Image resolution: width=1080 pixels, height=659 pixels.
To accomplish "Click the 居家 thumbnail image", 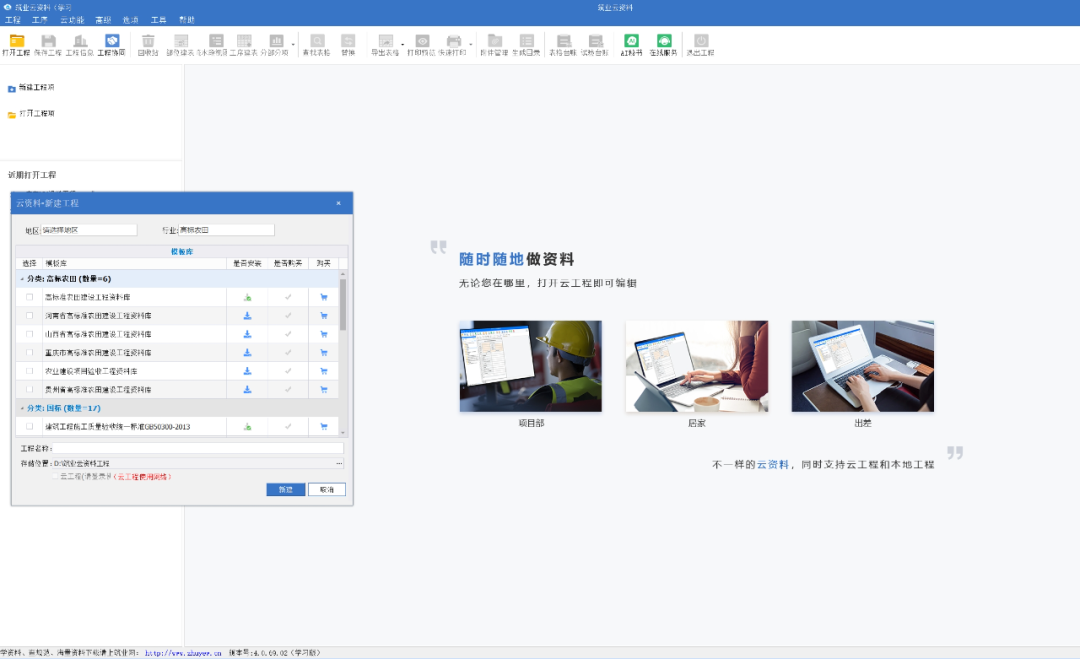I will [x=697, y=366].
